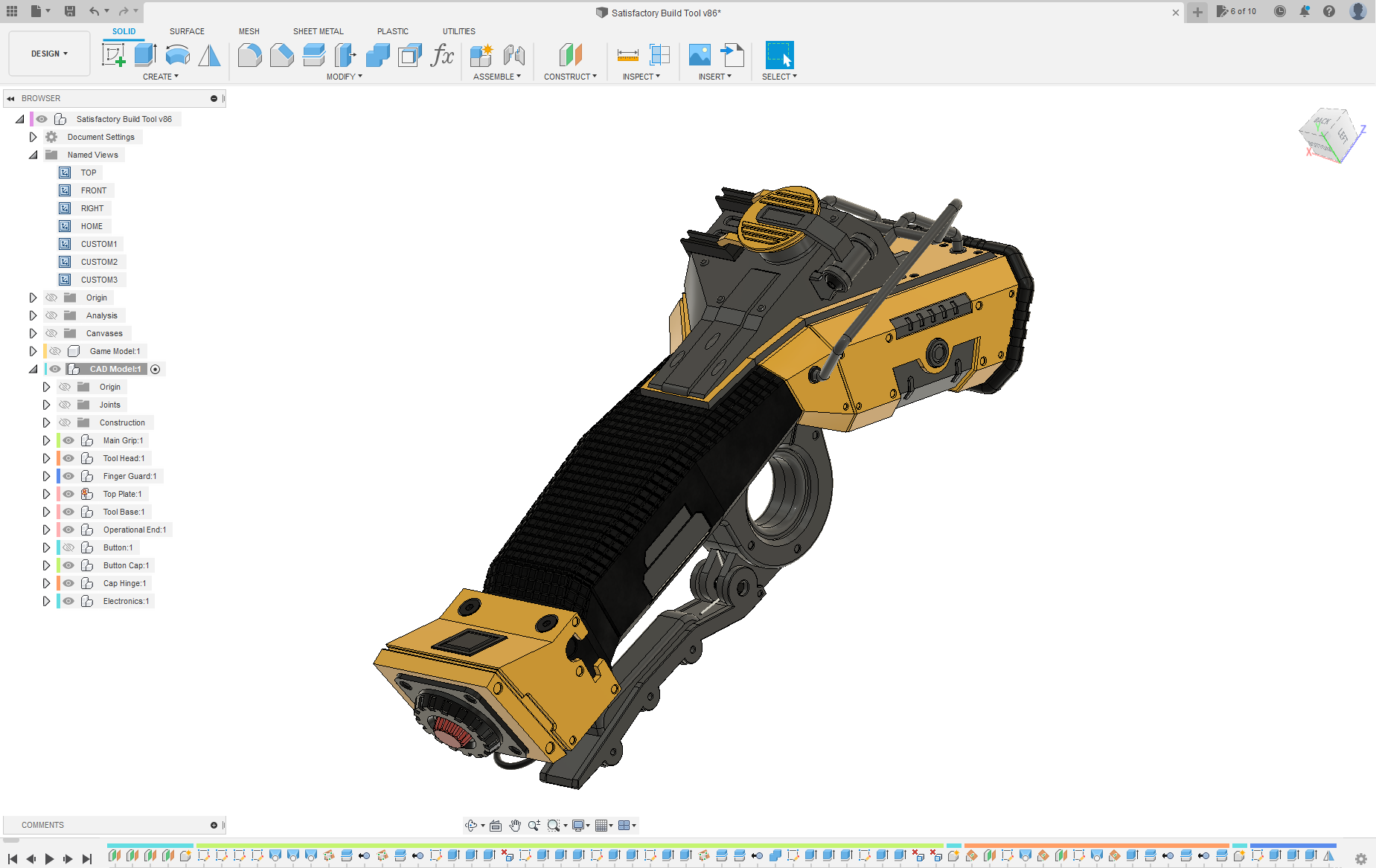Click the Insert Image canvas icon

[x=700, y=55]
